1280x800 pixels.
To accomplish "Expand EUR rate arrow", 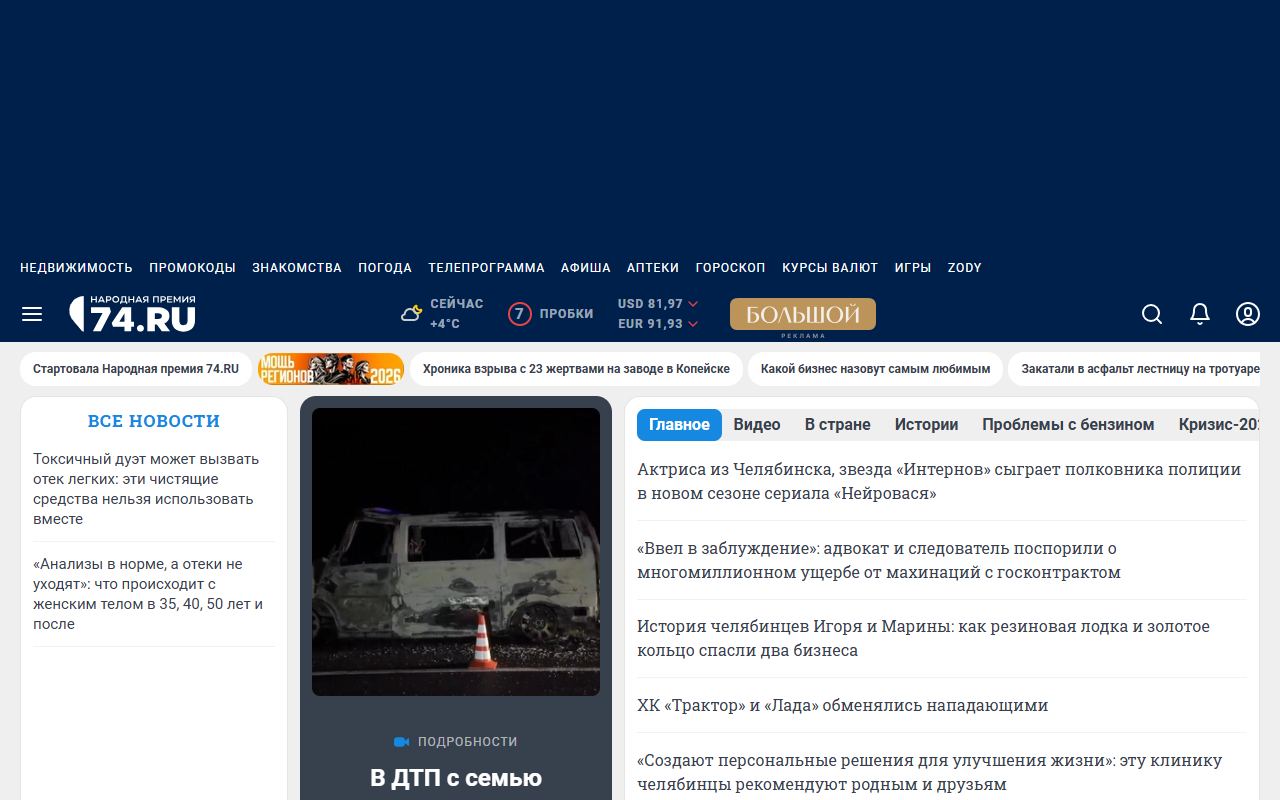I will (x=693, y=324).
